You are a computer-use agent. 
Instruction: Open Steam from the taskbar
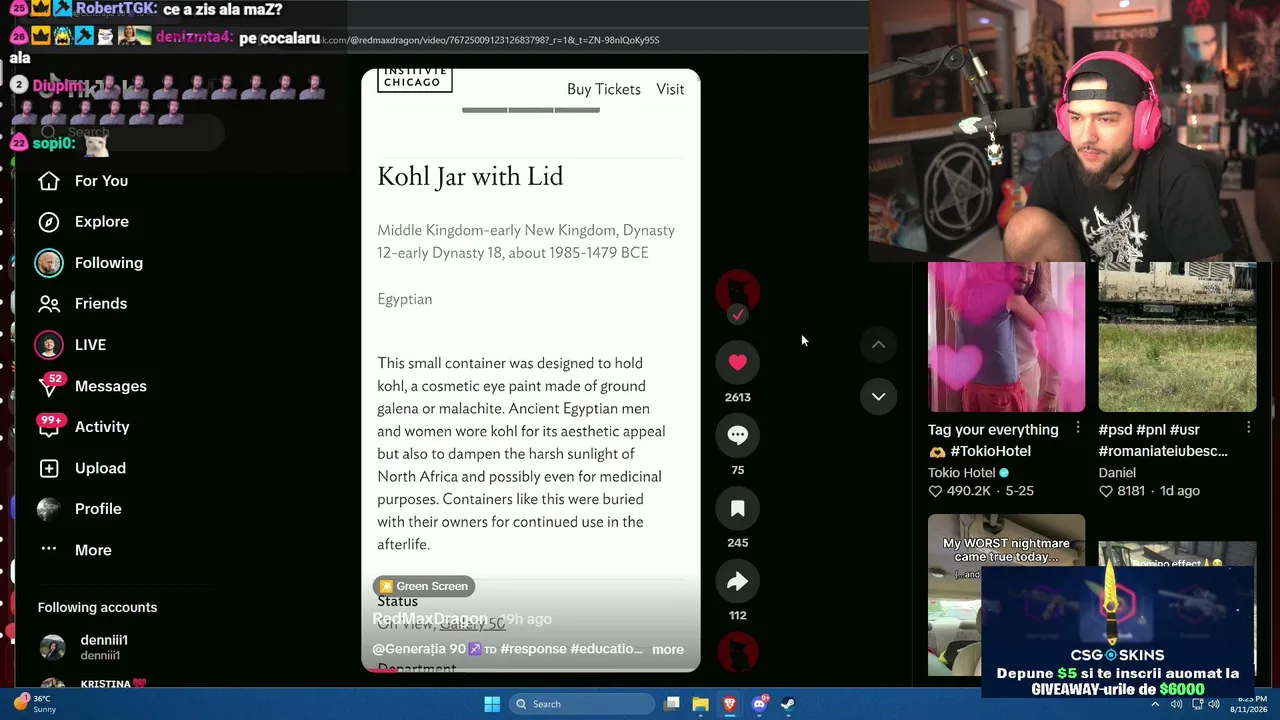(x=788, y=704)
